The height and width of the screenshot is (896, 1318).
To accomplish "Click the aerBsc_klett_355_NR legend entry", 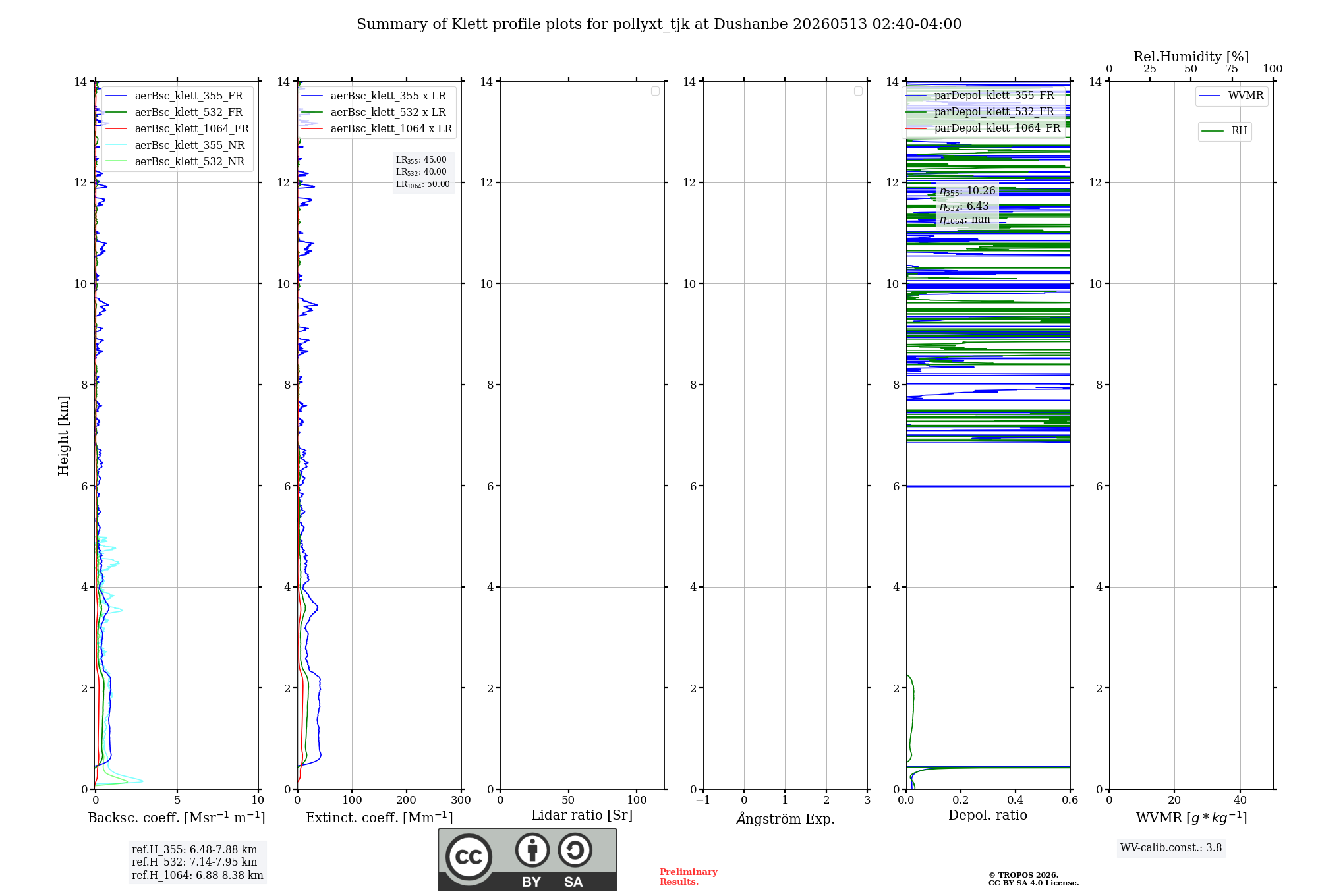I will click(x=175, y=146).
